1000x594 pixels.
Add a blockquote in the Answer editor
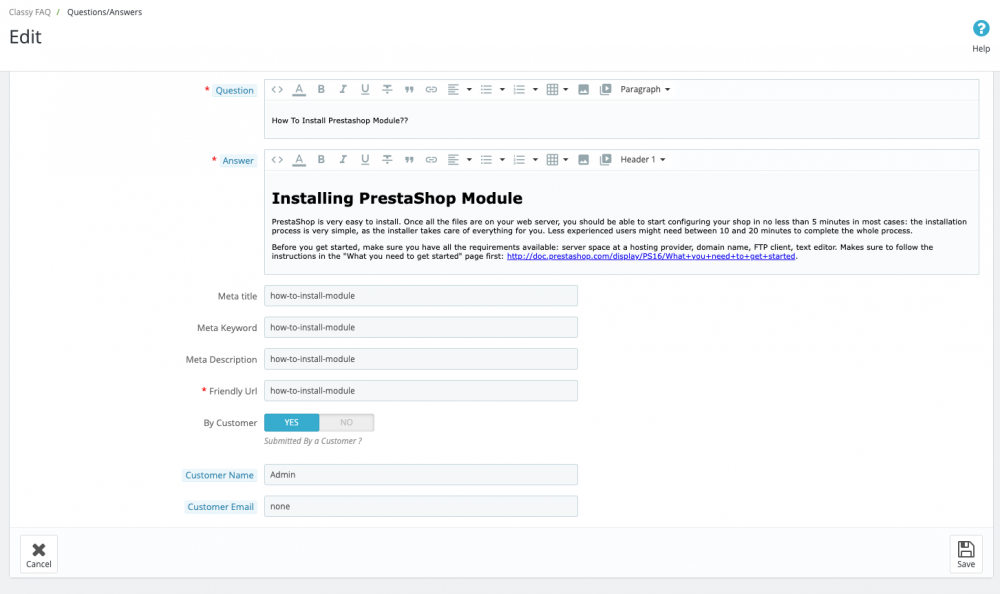(409, 159)
